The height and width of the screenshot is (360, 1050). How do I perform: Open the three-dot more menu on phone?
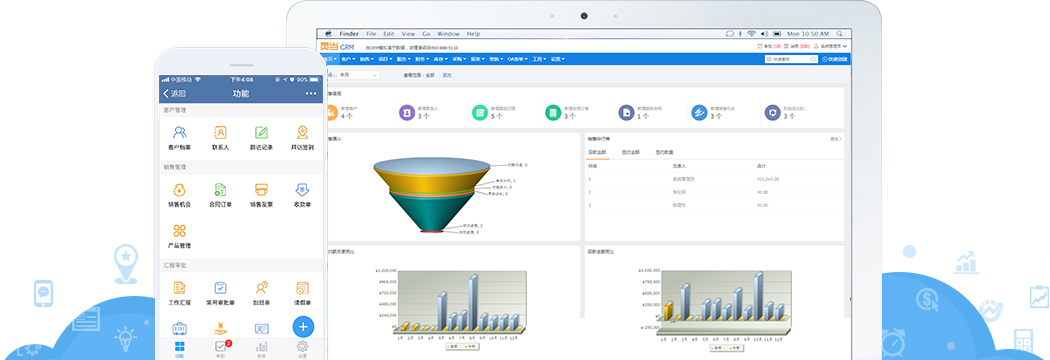pos(311,94)
